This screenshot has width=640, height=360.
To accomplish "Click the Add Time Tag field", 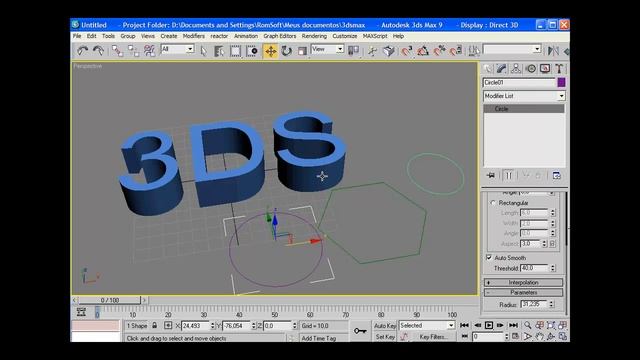I will pos(324,338).
